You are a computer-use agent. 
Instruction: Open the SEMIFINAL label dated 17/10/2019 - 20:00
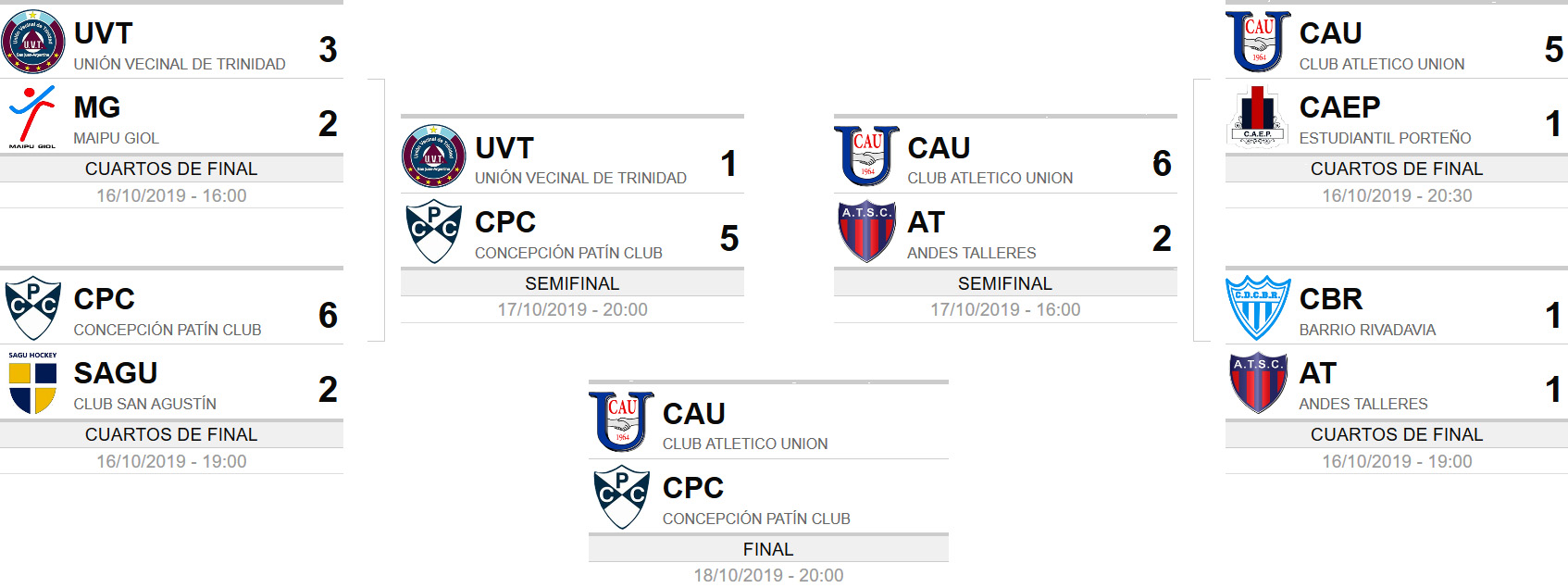click(572, 283)
